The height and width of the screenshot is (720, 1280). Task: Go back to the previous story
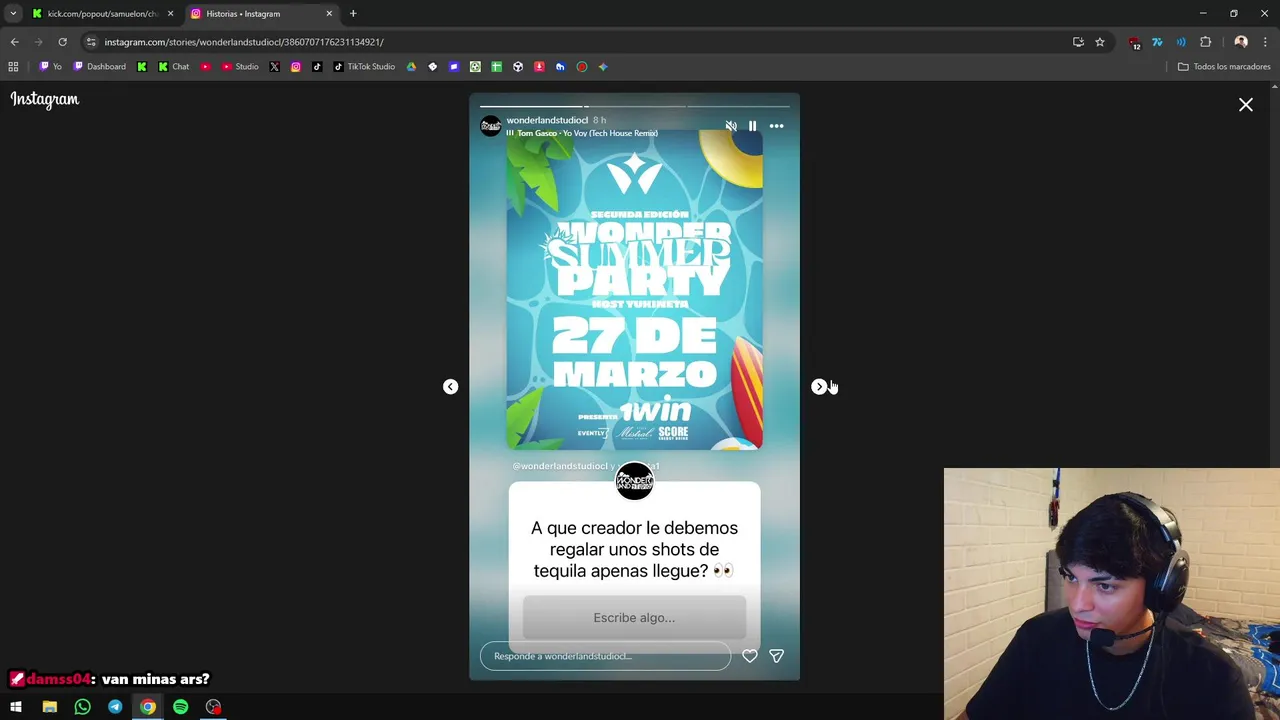(x=451, y=387)
